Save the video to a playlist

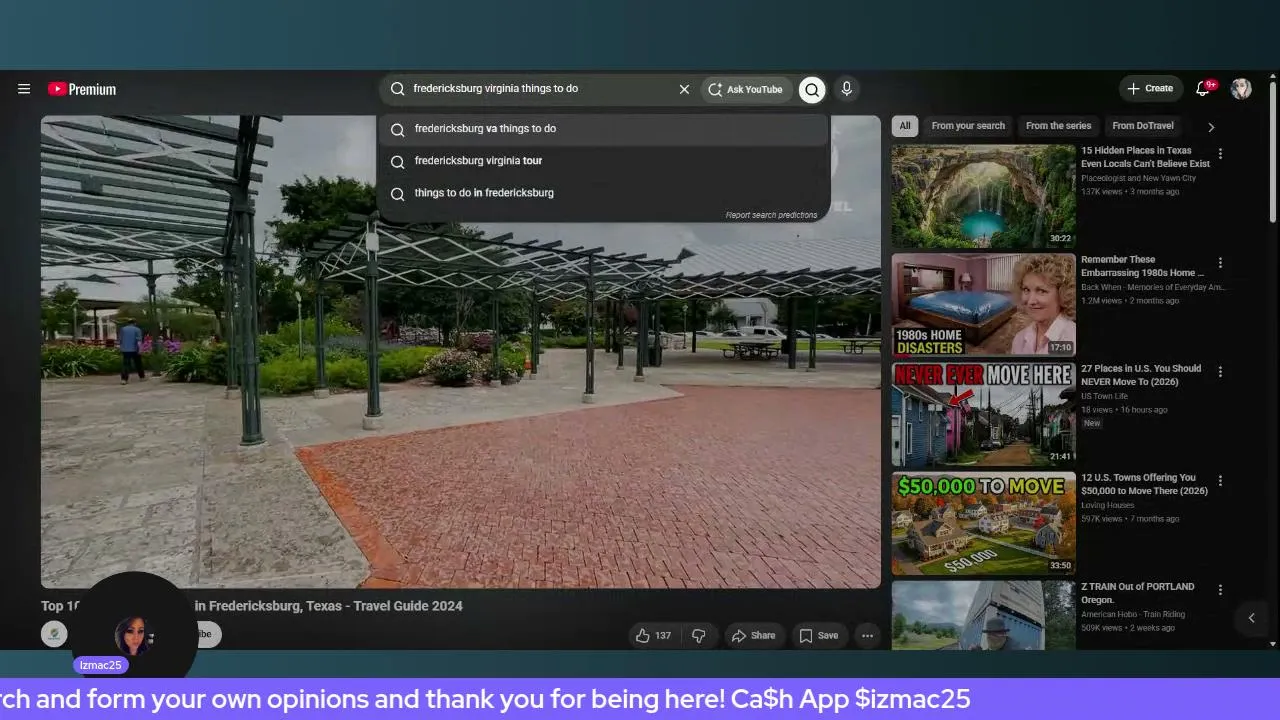click(x=818, y=635)
